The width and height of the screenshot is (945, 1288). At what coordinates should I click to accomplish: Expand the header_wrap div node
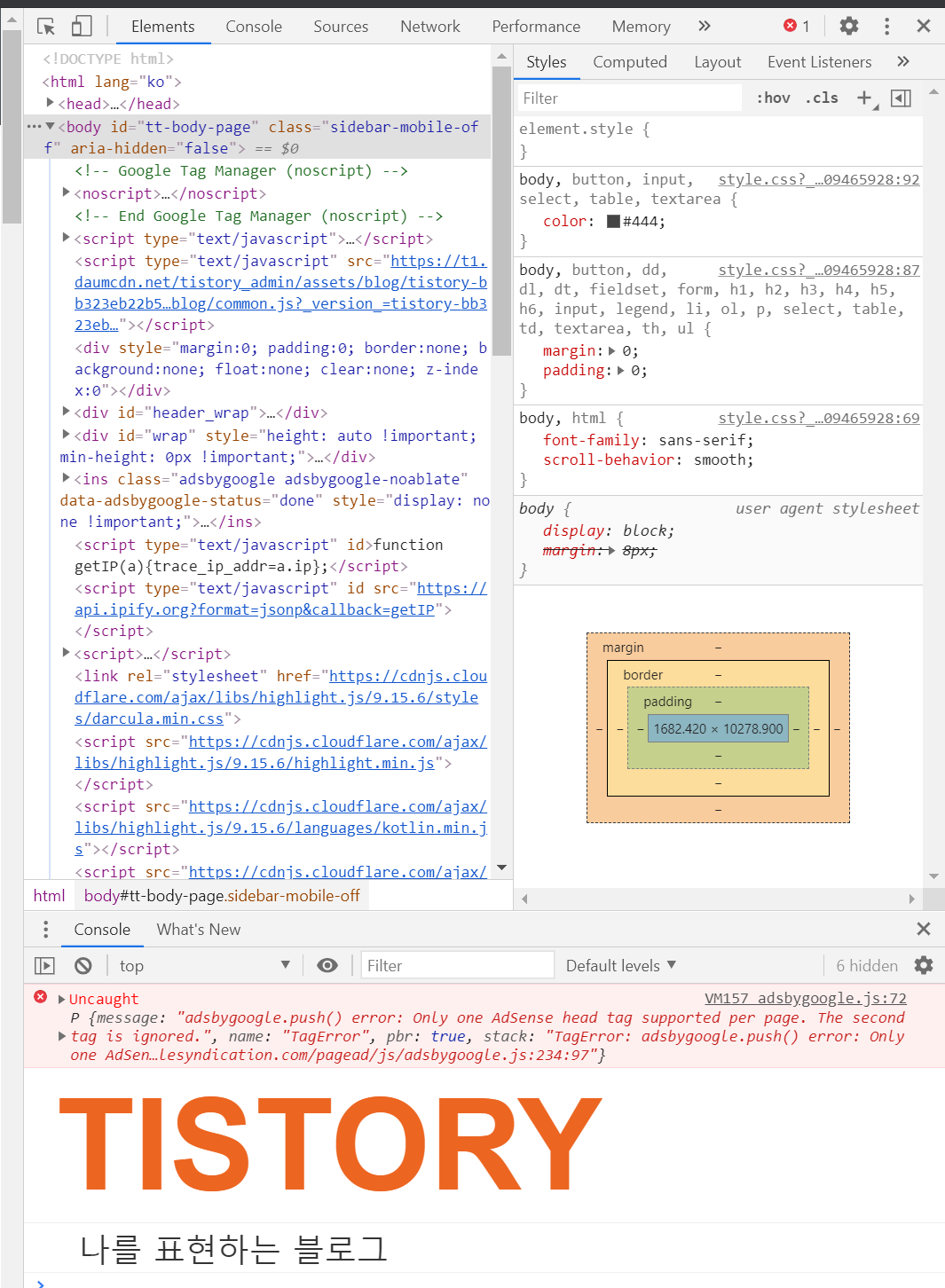[x=67, y=412]
